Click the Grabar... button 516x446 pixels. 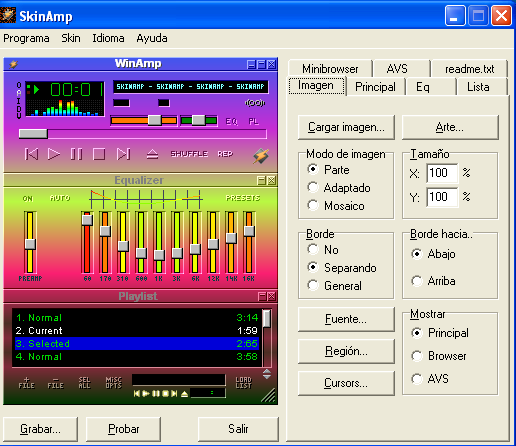pyautogui.click(x=40, y=429)
